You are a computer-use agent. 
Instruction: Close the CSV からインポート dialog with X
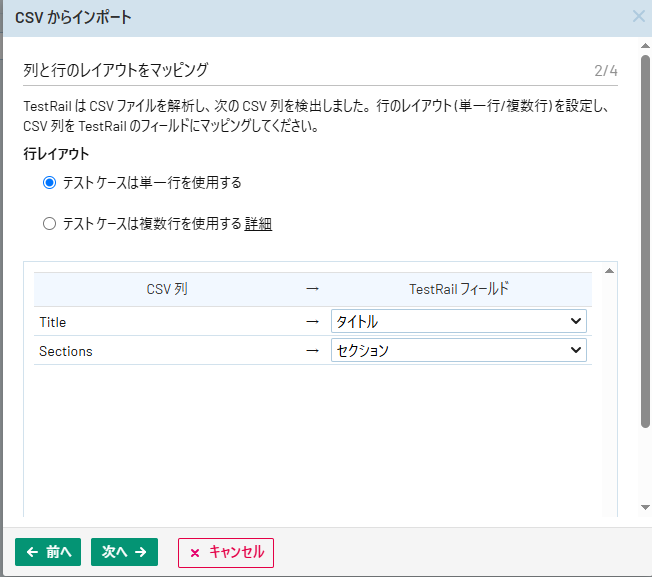click(639, 16)
